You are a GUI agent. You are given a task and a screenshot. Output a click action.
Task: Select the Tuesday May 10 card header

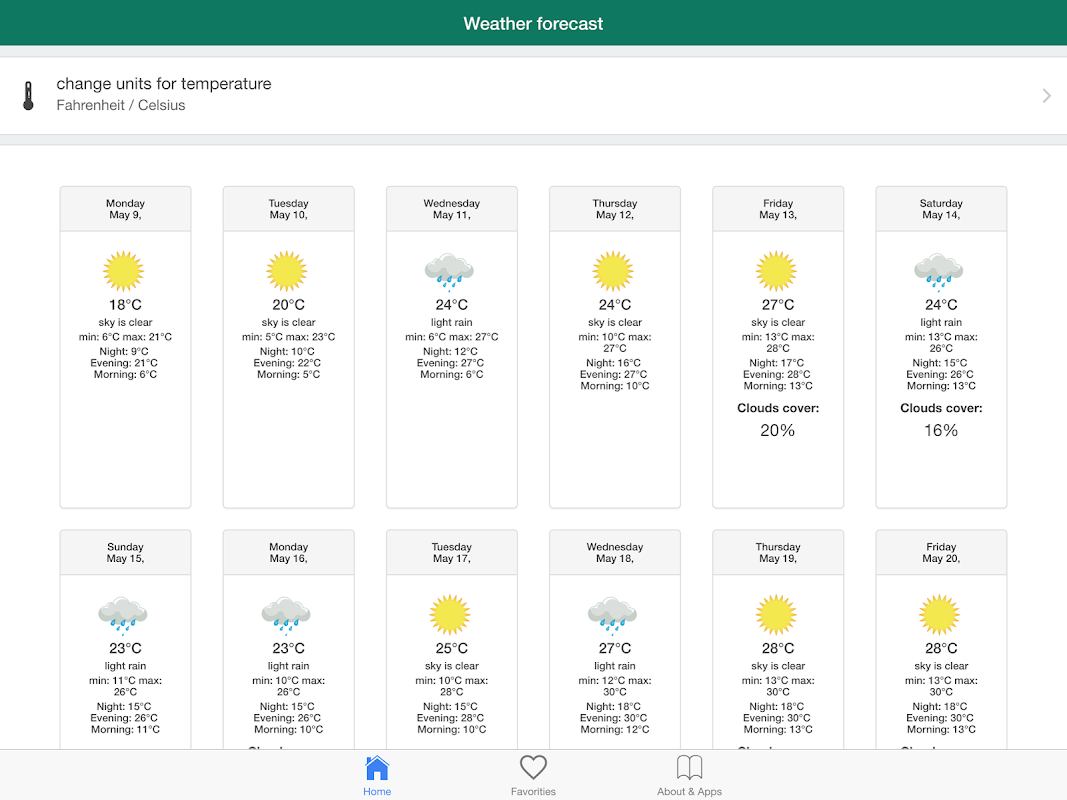click(x=289, y=209)
